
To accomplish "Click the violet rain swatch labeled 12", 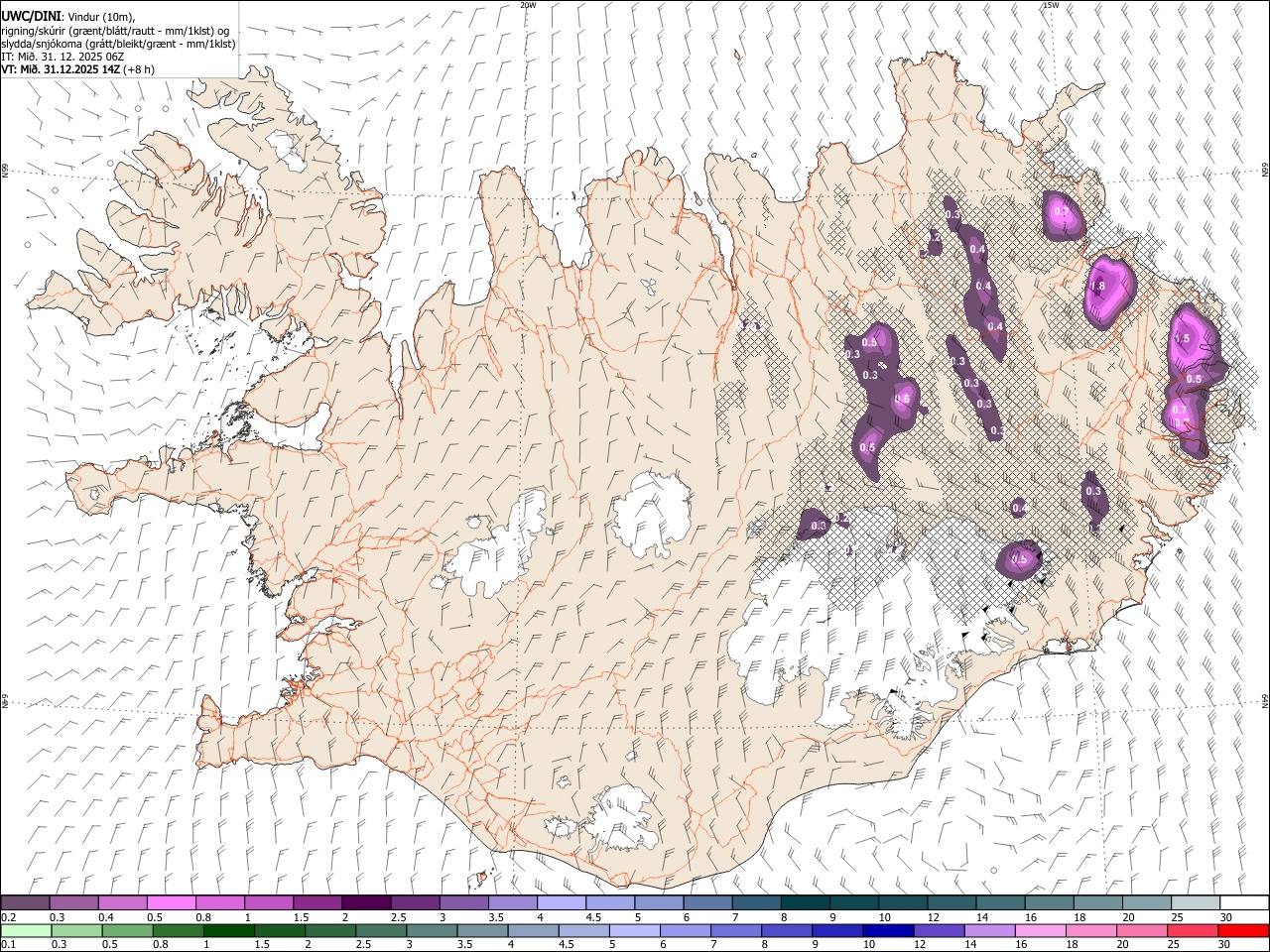I will (939, 931).
